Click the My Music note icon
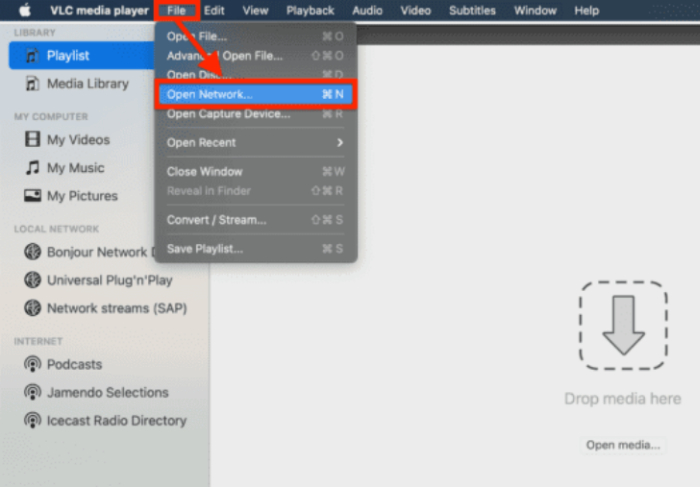 [x=32, y=167]
